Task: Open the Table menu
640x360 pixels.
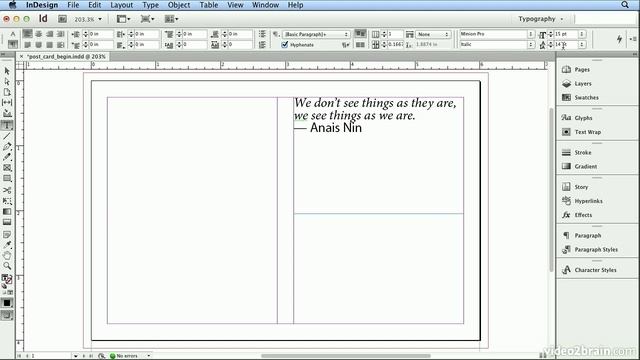Action: [209, 5]
